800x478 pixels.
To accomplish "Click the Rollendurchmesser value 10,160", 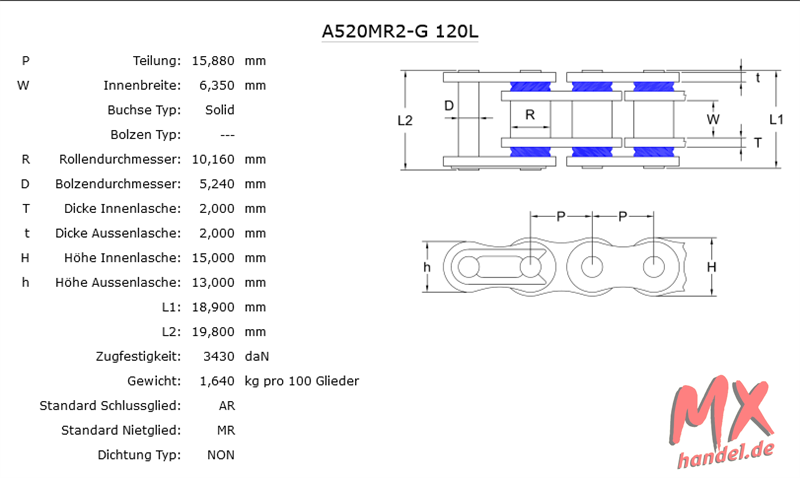I will (x=211, y=159).
